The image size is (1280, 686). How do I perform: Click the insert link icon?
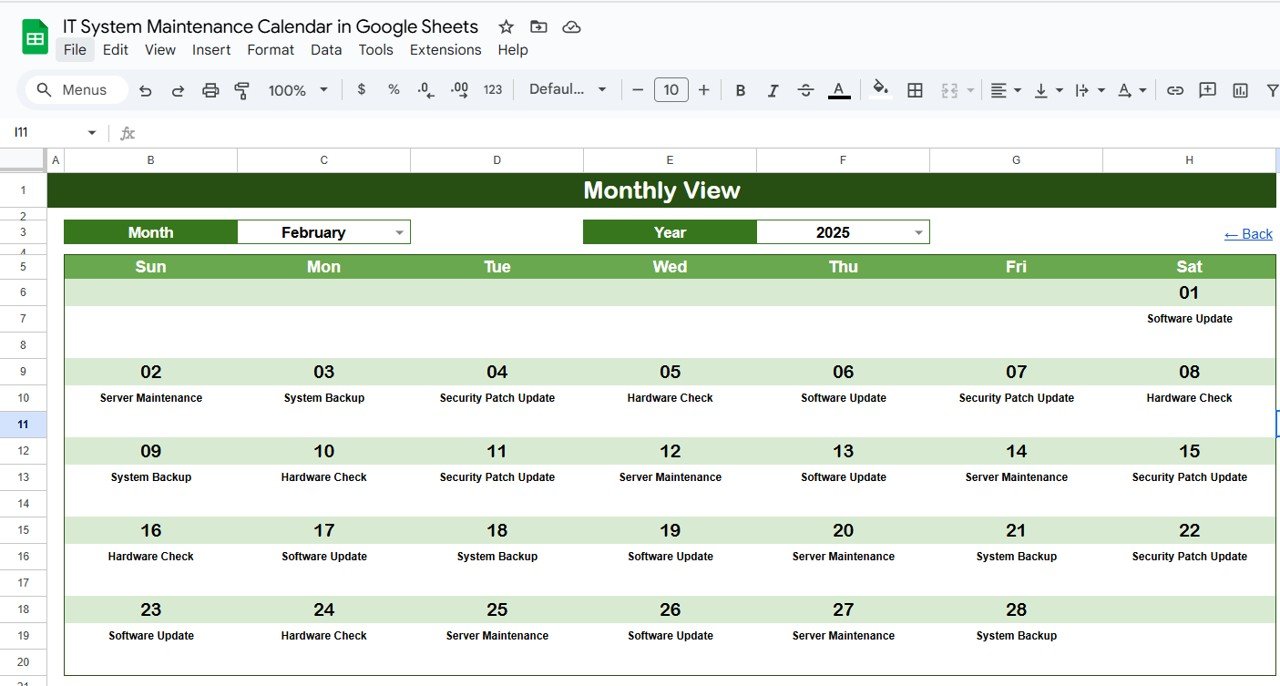(1175, 90)
